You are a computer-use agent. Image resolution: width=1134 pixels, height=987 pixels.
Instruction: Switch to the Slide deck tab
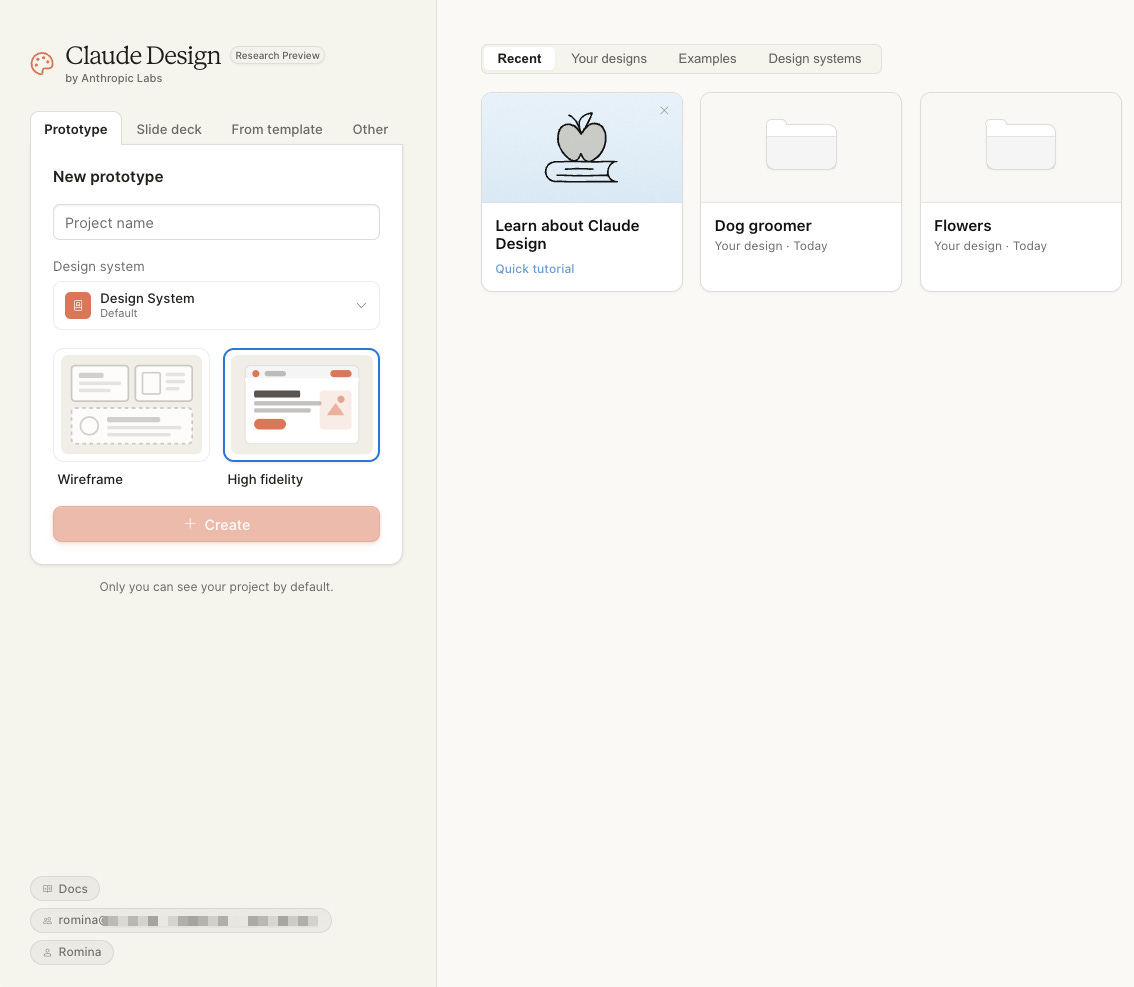pyautogui.click(x=169, y=129)
